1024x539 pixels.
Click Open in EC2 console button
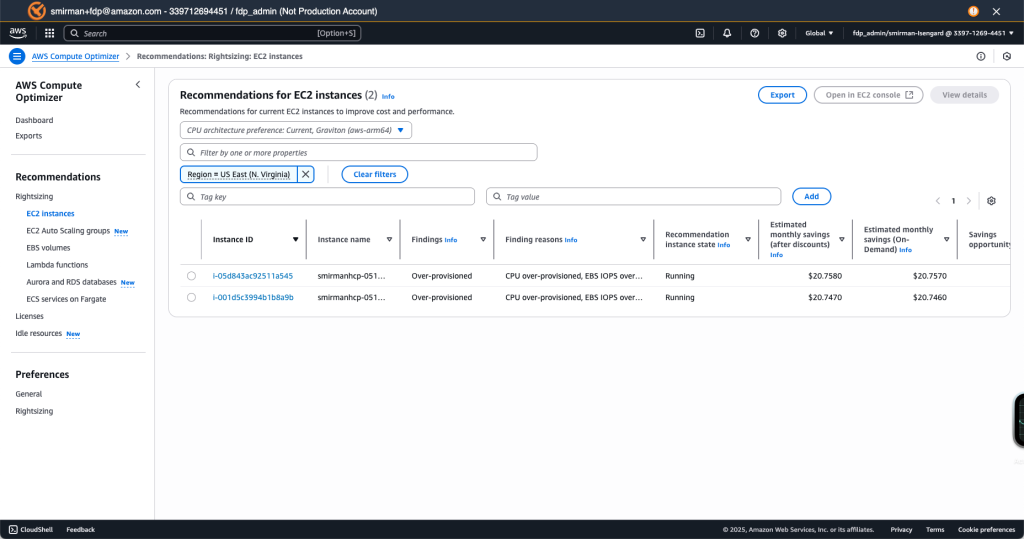point(869,95)
